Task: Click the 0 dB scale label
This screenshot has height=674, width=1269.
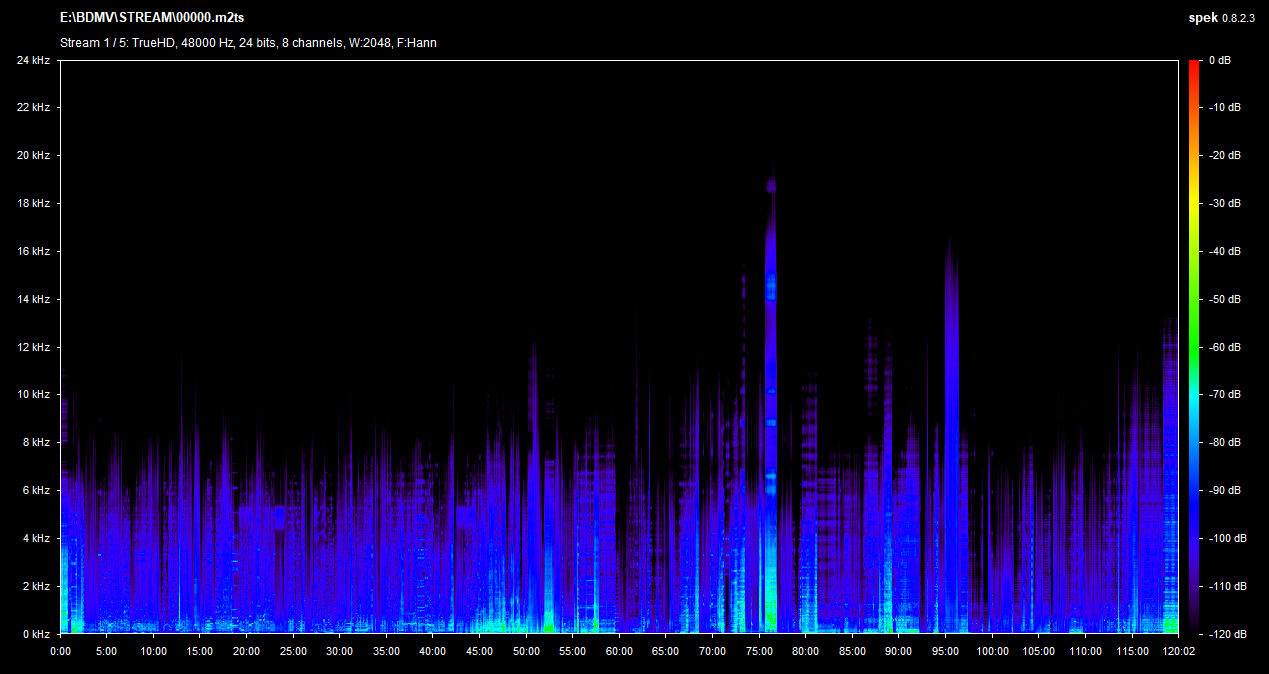Action: (1220, 61)
